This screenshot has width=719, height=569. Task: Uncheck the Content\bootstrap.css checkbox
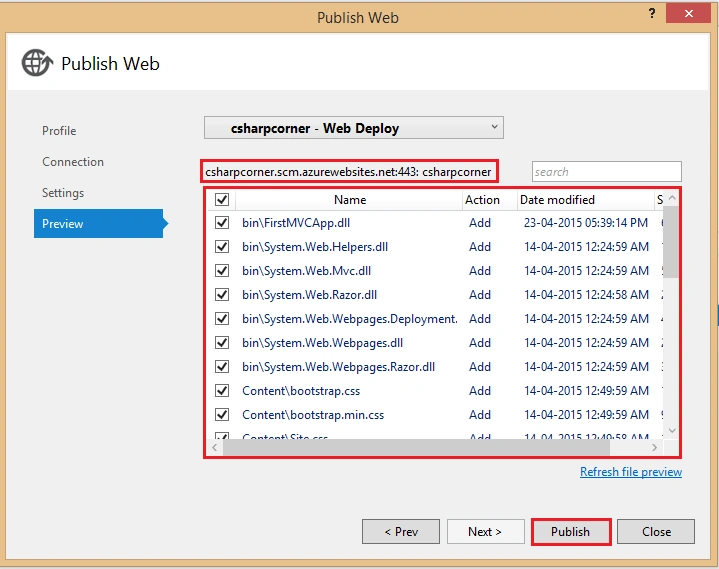[222, 391]
